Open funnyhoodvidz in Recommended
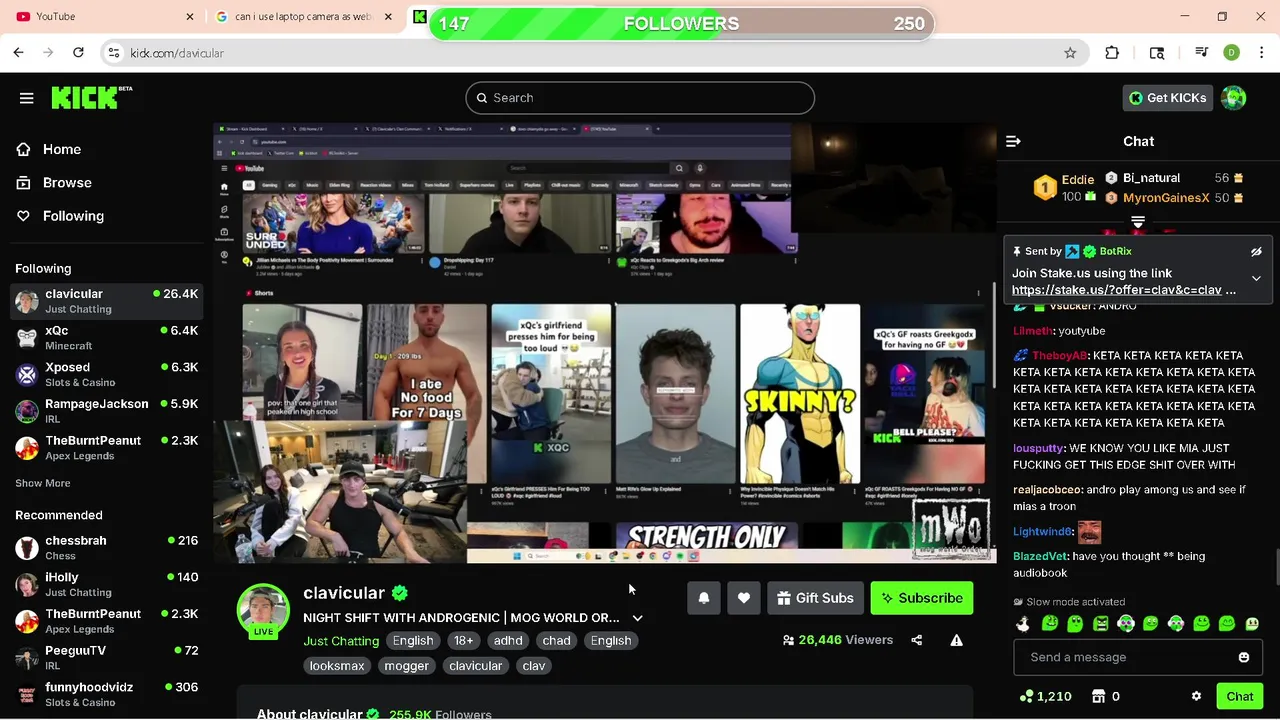 click(x=106, y=694)
